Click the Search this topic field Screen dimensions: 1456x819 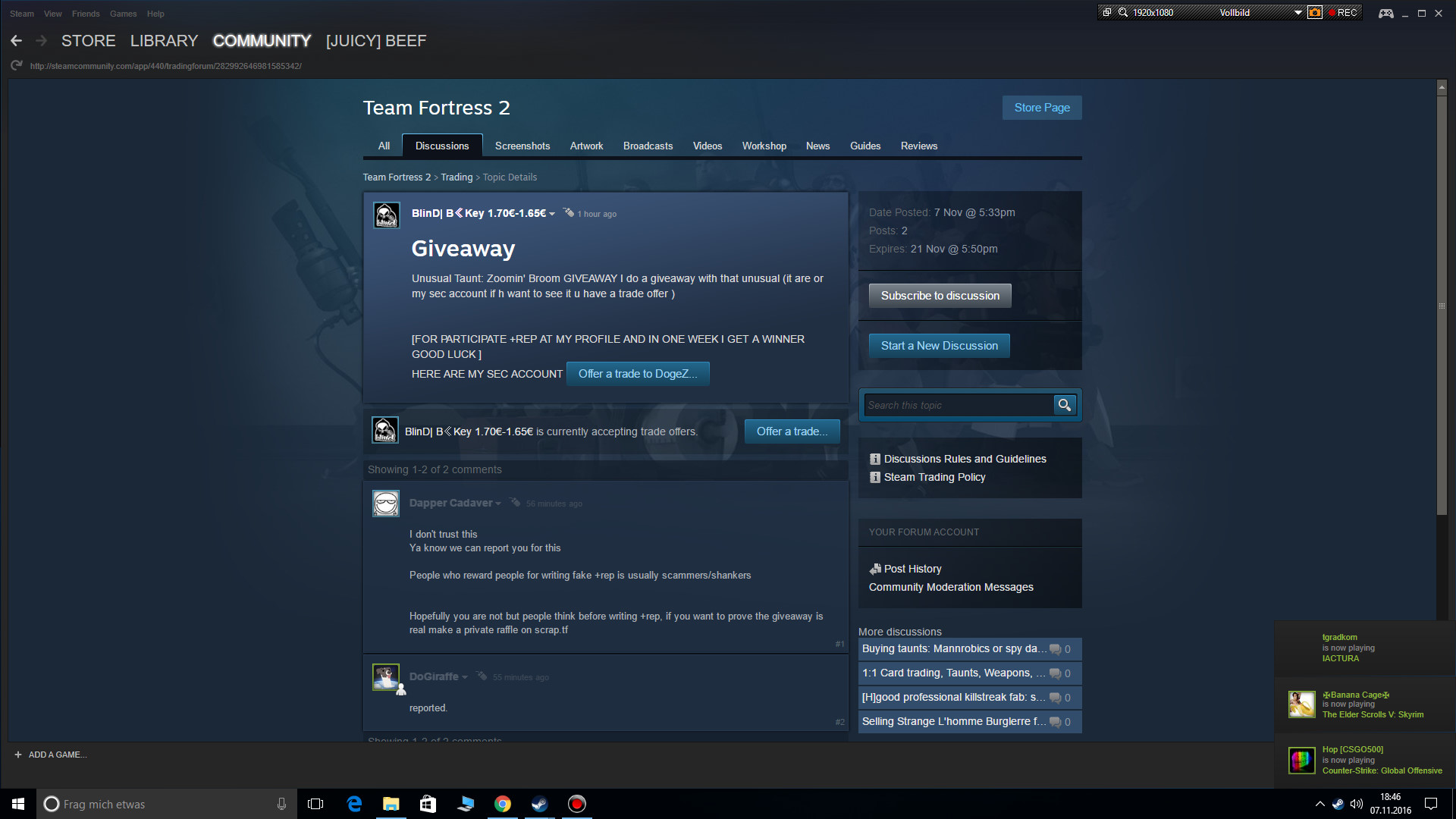click(x=958, y=405)
